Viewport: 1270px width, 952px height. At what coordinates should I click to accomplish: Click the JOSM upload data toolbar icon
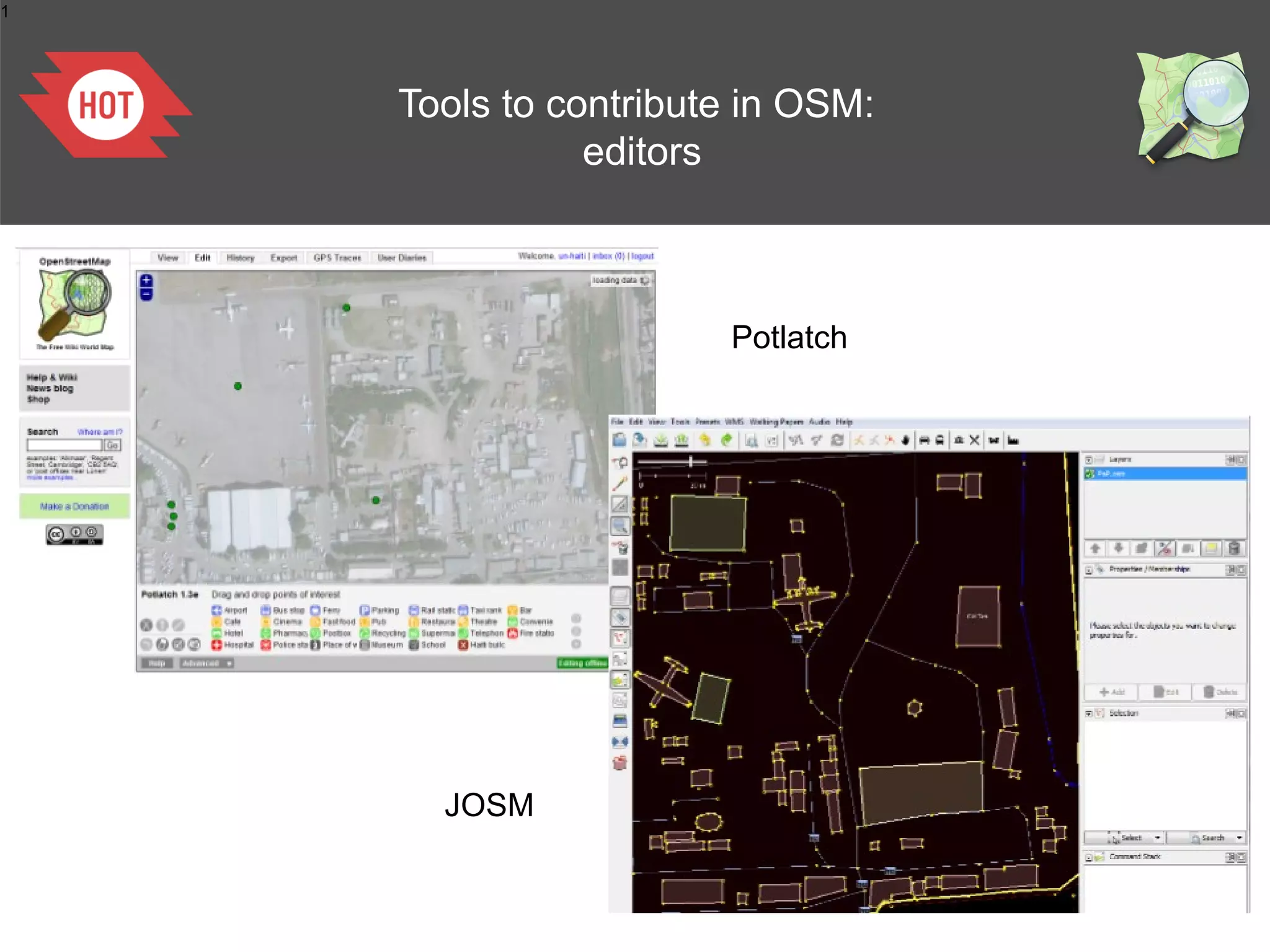pos(682,440)
